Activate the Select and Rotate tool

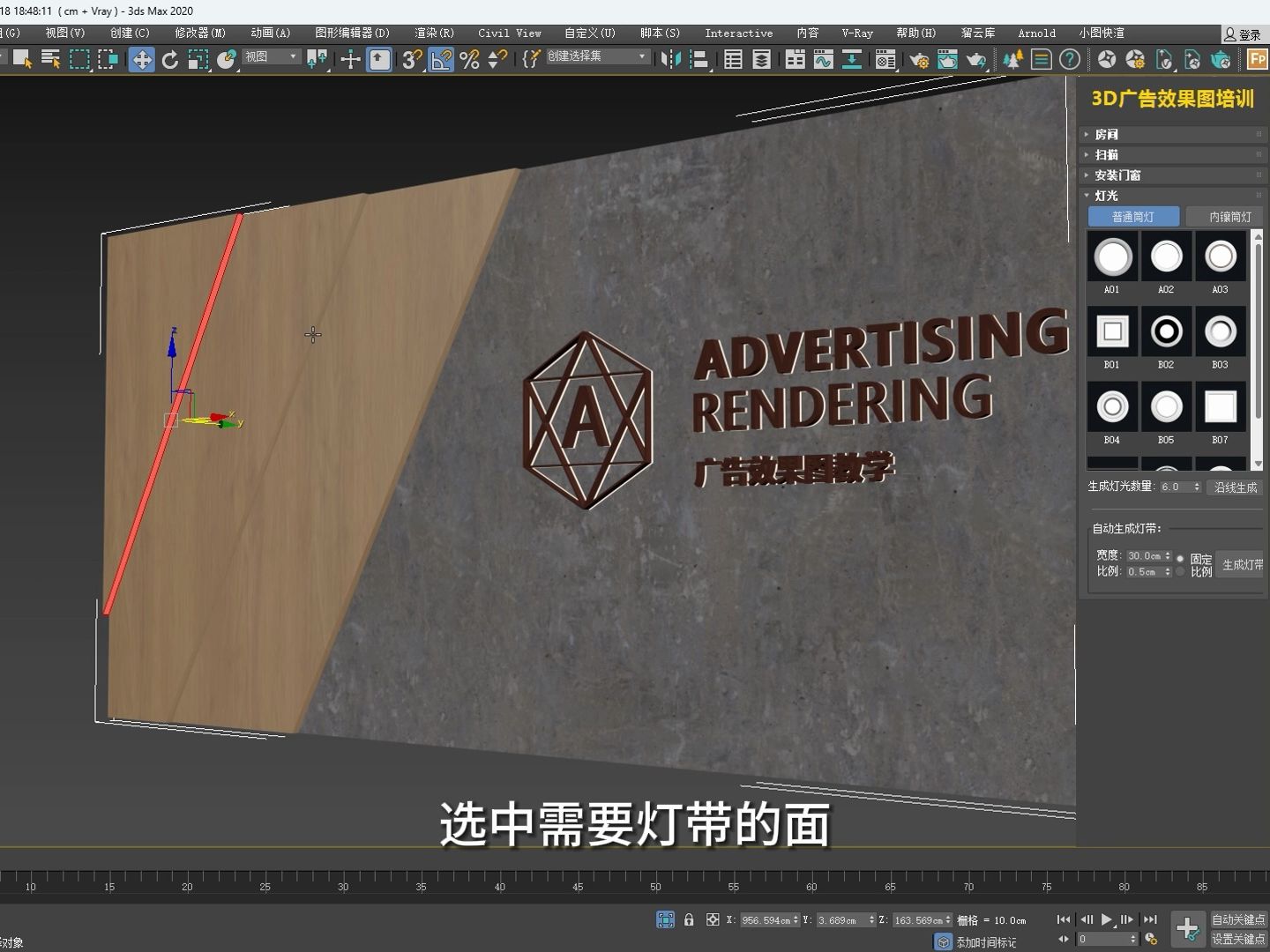pos(169,59)
